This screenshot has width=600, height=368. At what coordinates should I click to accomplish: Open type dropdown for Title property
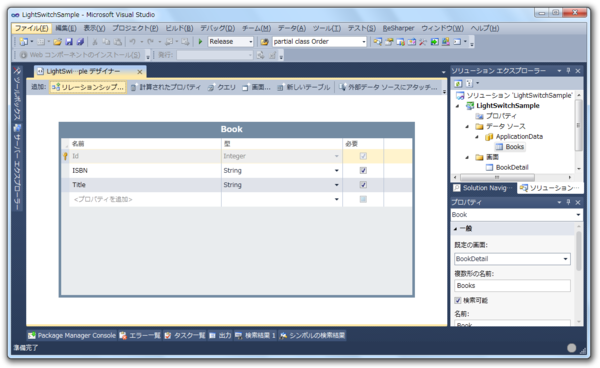click(337, 185)
